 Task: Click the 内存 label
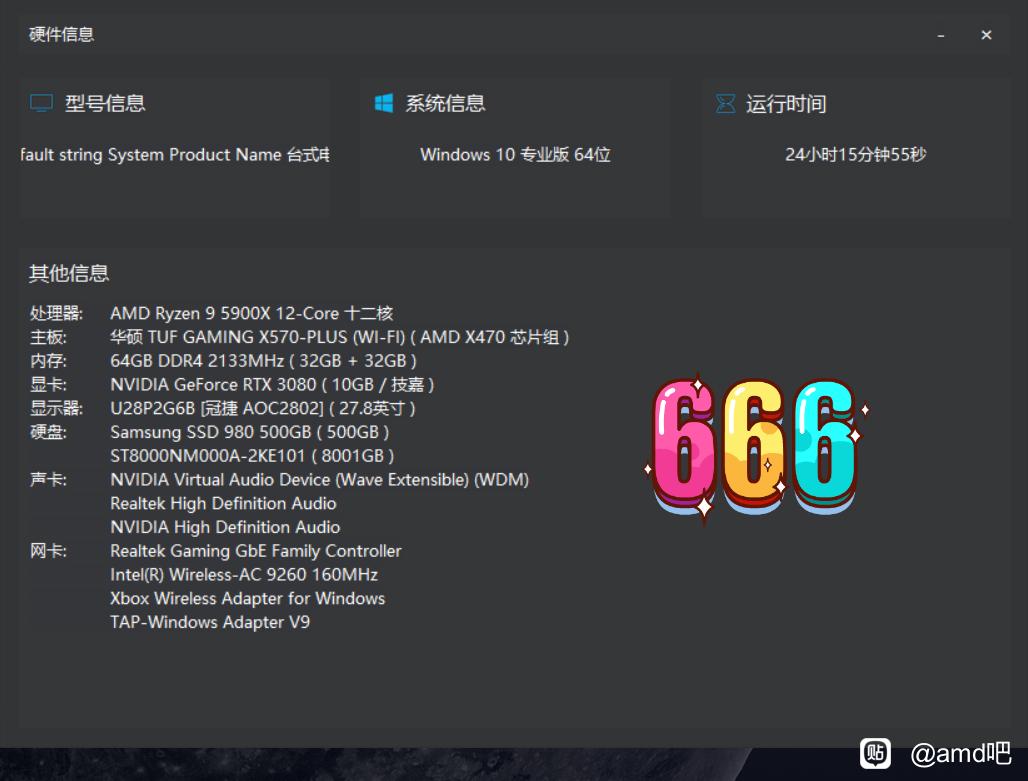click(x=49, y=361)
